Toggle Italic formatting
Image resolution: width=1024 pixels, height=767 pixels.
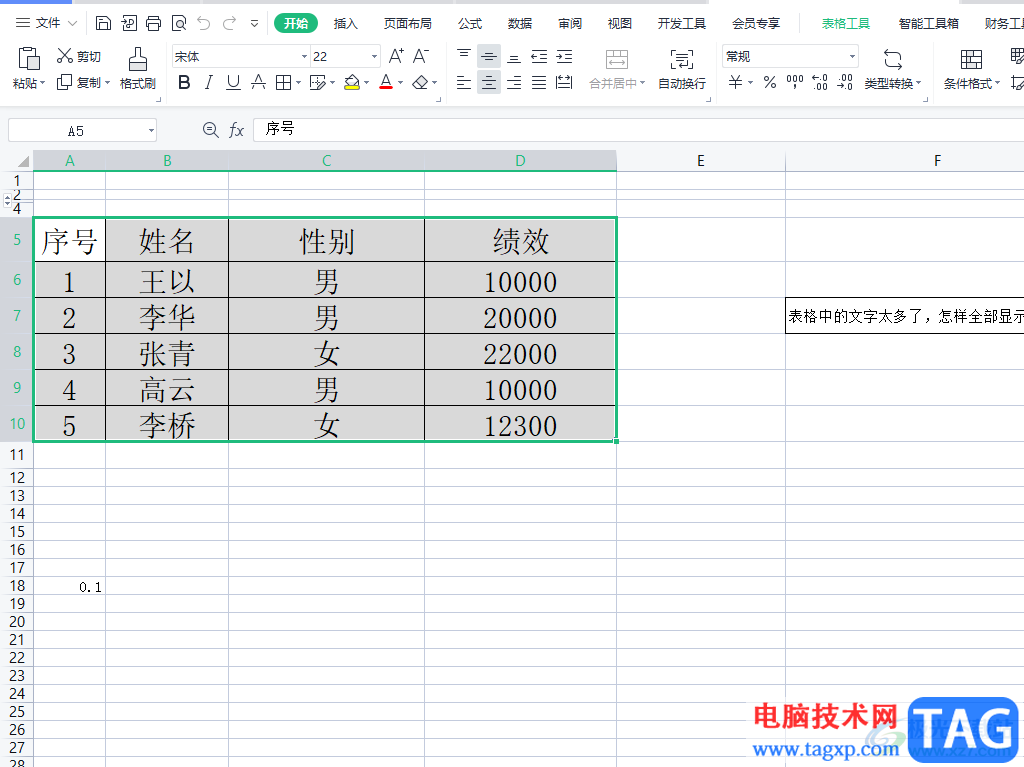pyautogui.click(x=209, y=82)
